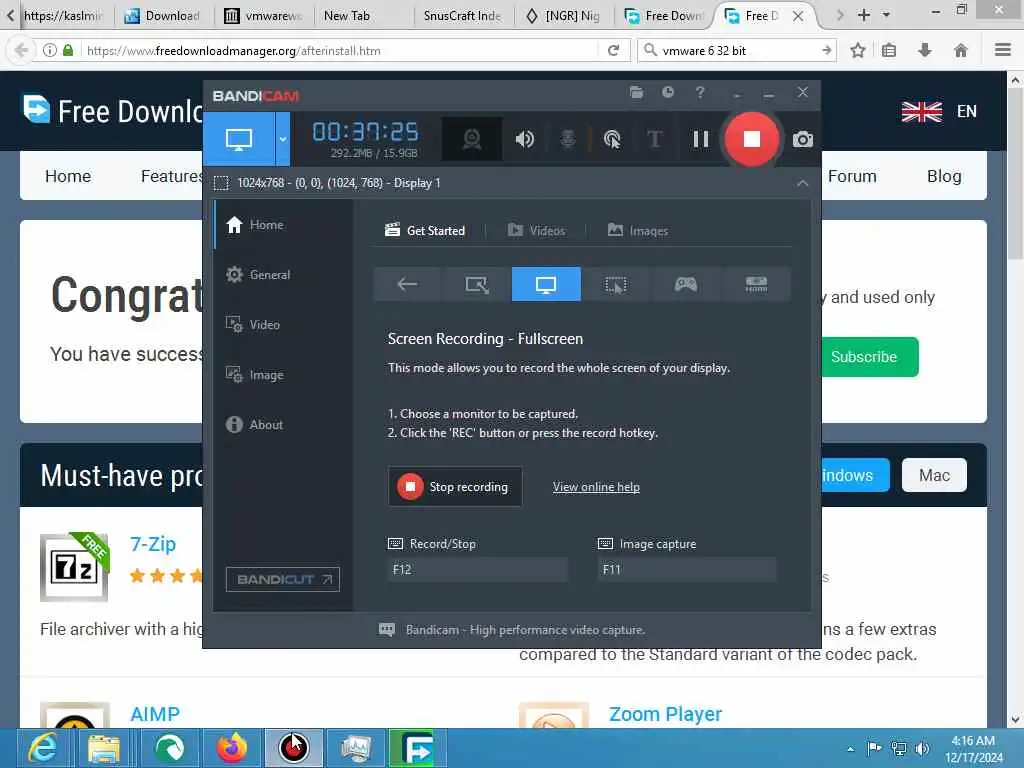
Task: Click the back arrow mode button
Action: point(408,284)
